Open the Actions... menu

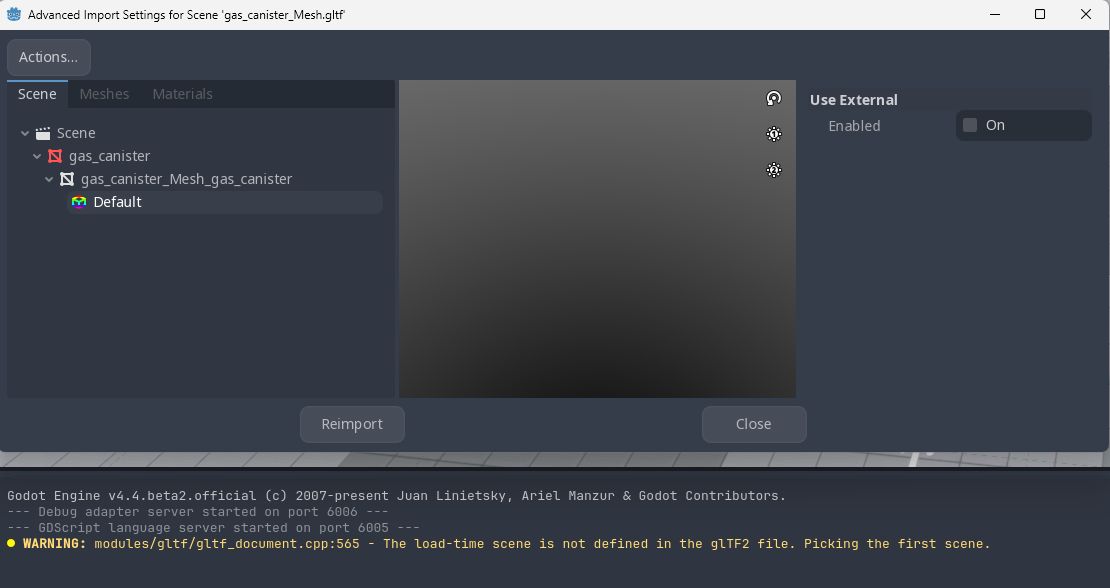[x=49, y=57]
